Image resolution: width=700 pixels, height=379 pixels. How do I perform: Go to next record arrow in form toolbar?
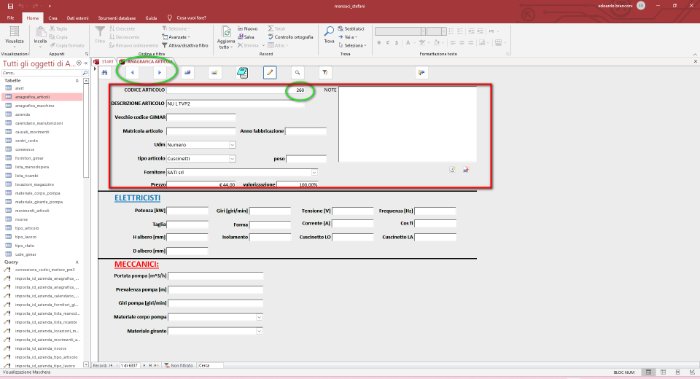coord(160,72)
